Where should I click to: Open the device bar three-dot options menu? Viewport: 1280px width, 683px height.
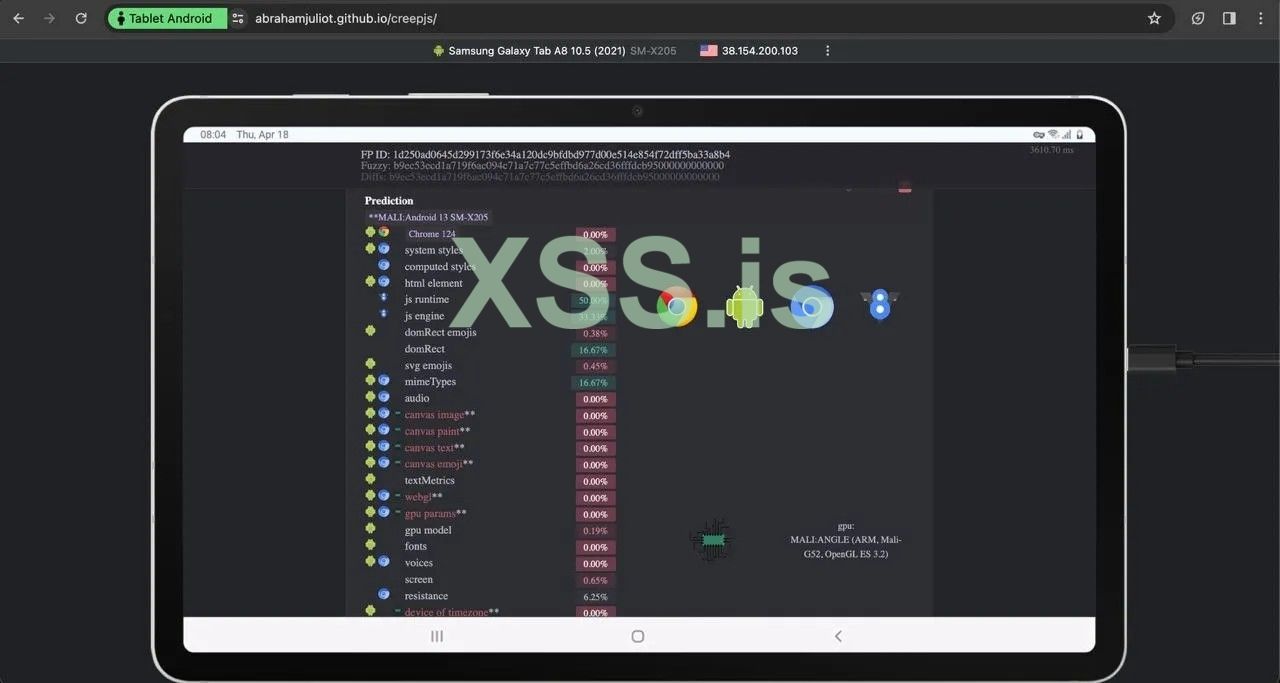click(x=827, y=50)
